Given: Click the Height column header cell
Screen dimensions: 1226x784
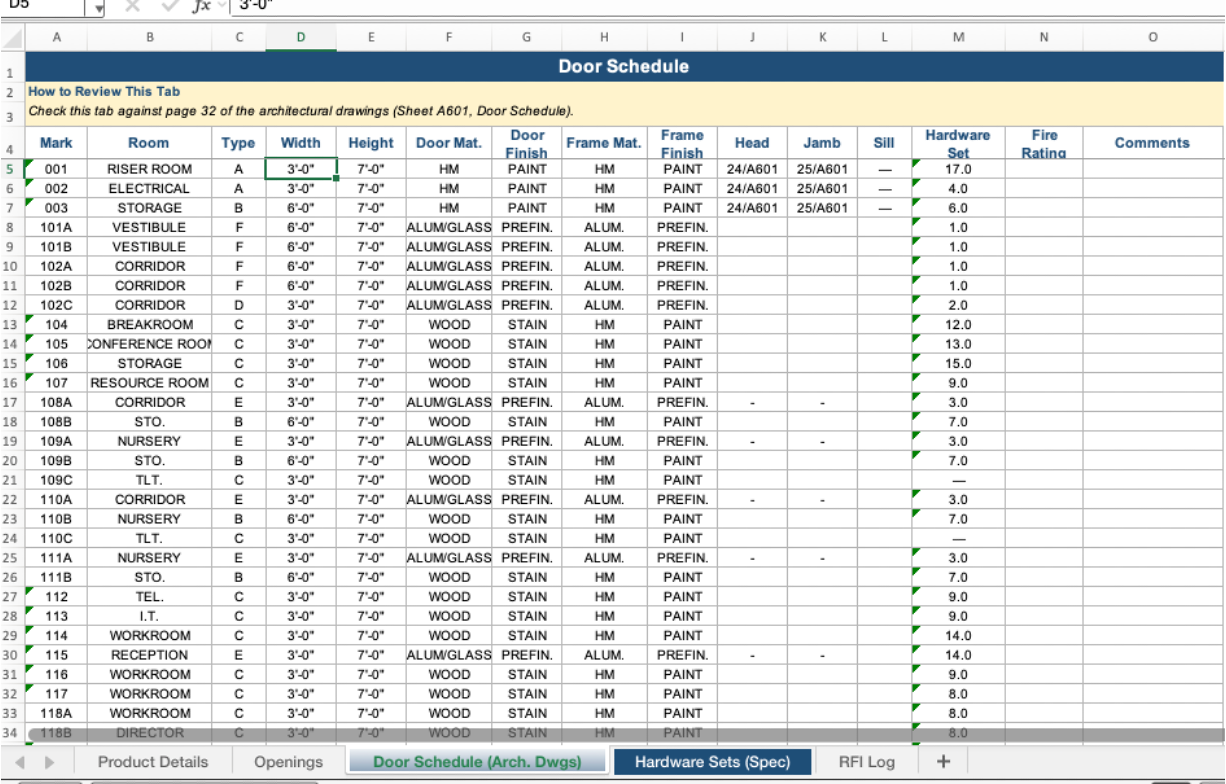Looking at the screenshot, I should [371, 143].
